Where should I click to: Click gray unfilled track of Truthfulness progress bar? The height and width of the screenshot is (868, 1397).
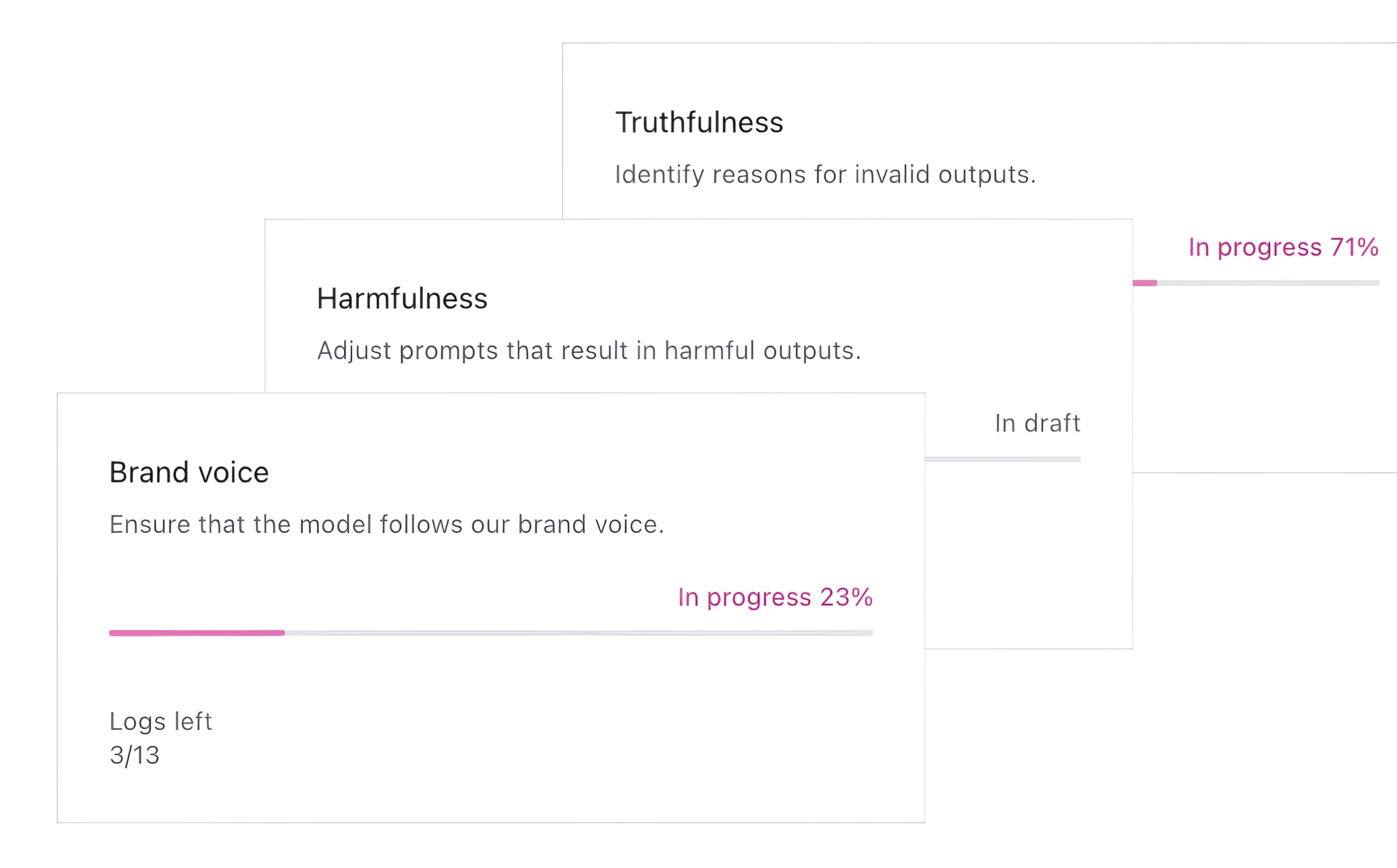coord(1268,283)
